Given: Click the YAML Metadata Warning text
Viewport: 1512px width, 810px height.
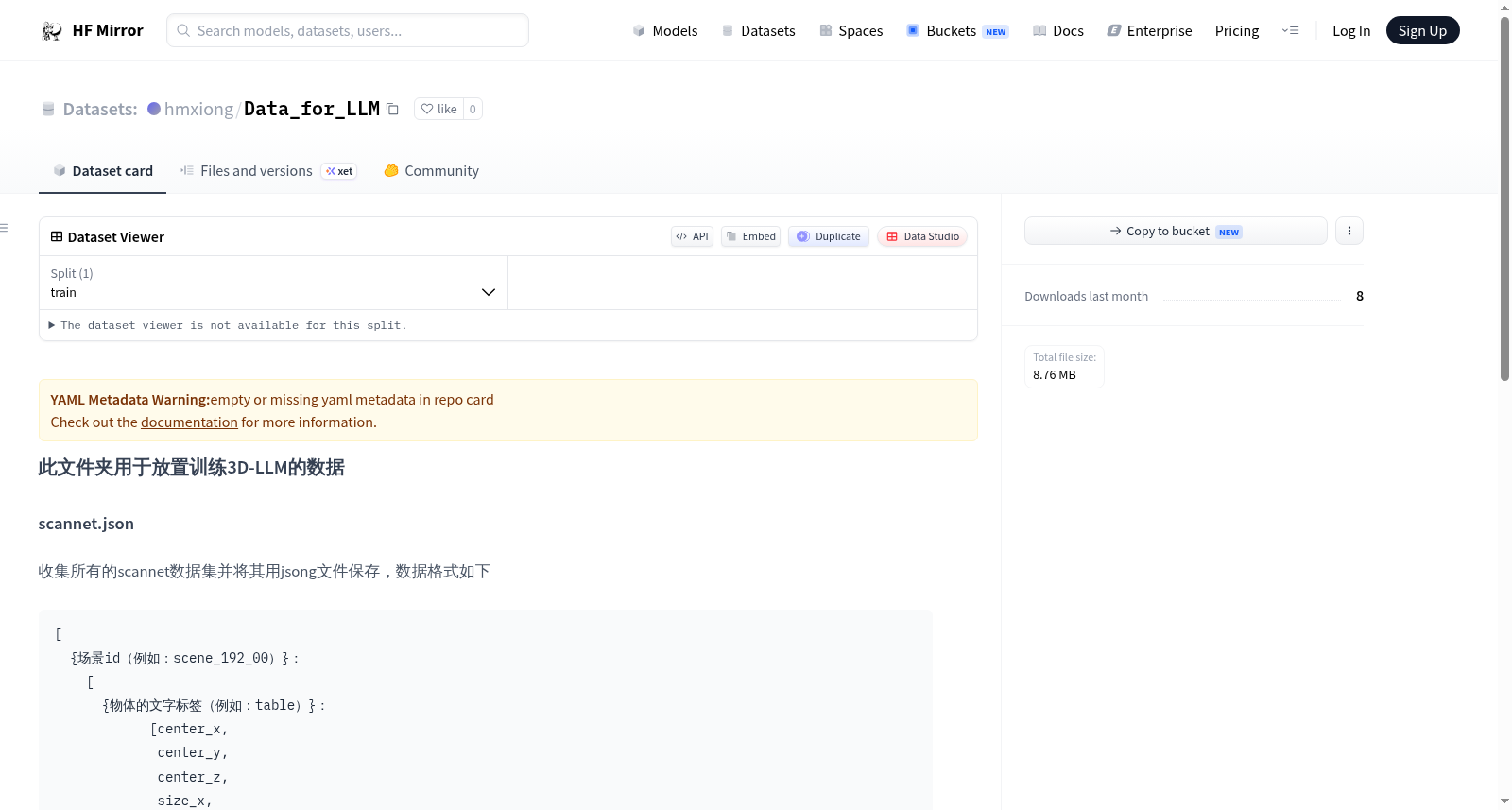Looking at the screenshot, I should (130, 400).
